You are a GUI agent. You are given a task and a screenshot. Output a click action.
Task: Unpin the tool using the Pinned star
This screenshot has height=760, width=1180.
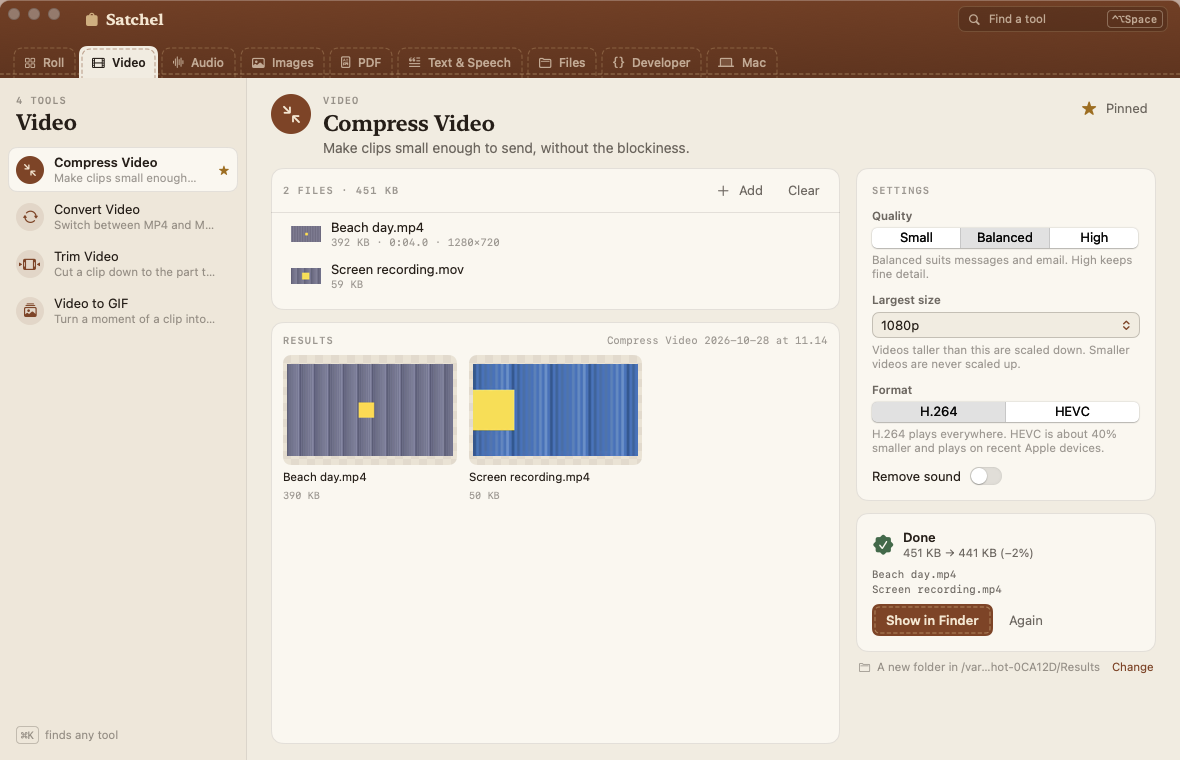point(1088,109)
